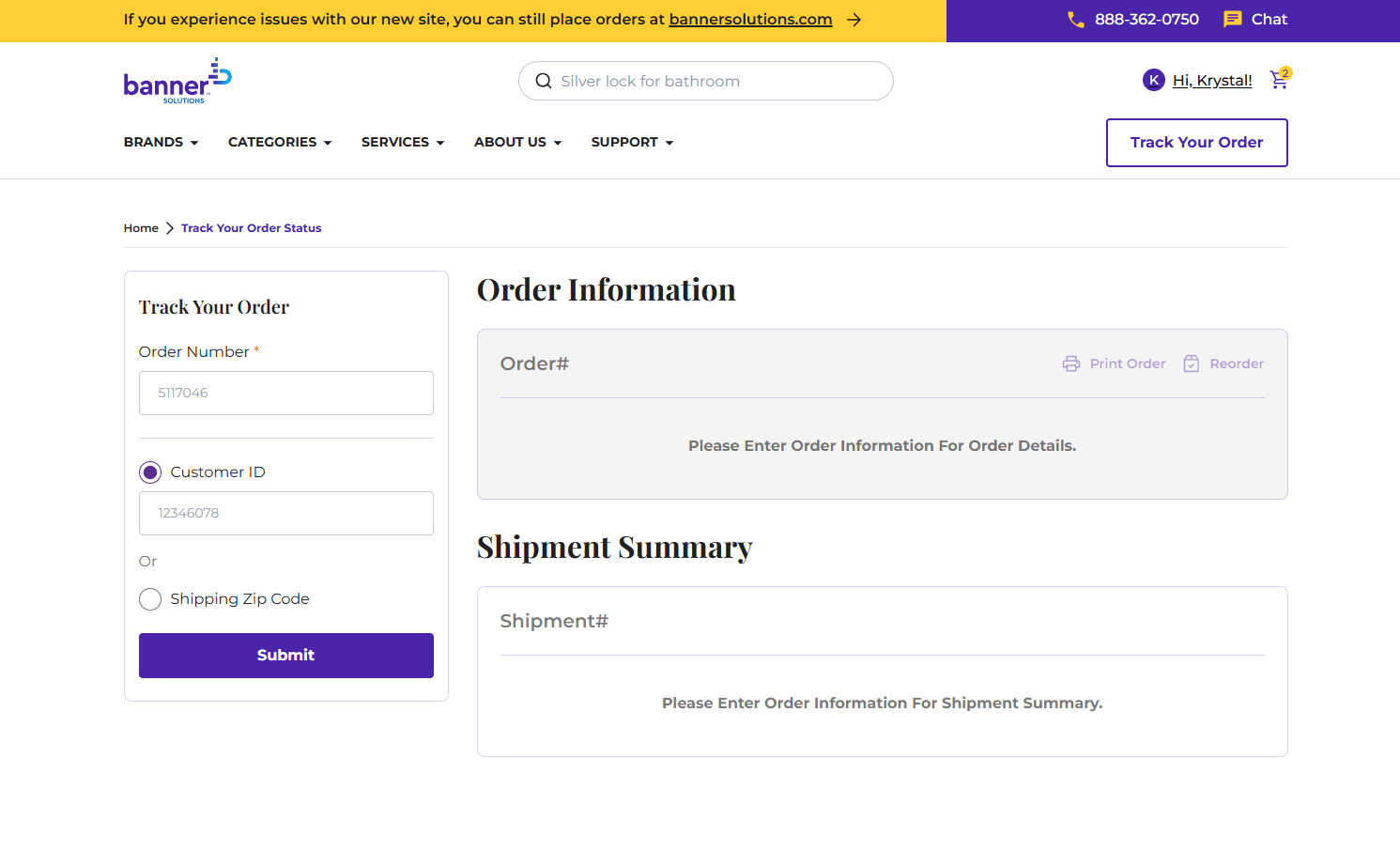The width and height of the screenshot is (1400, 851).
Task: Select the Shipping Zip Code radio button
Action: [x=149, y=598]
